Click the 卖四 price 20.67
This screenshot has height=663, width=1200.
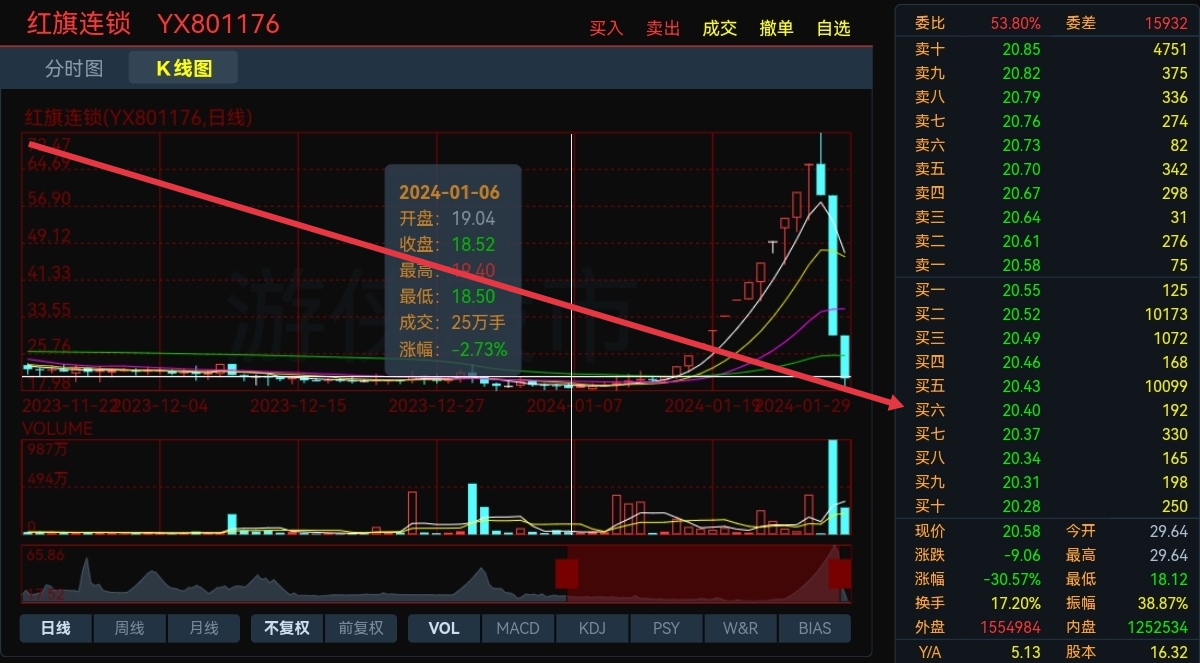1021,193
